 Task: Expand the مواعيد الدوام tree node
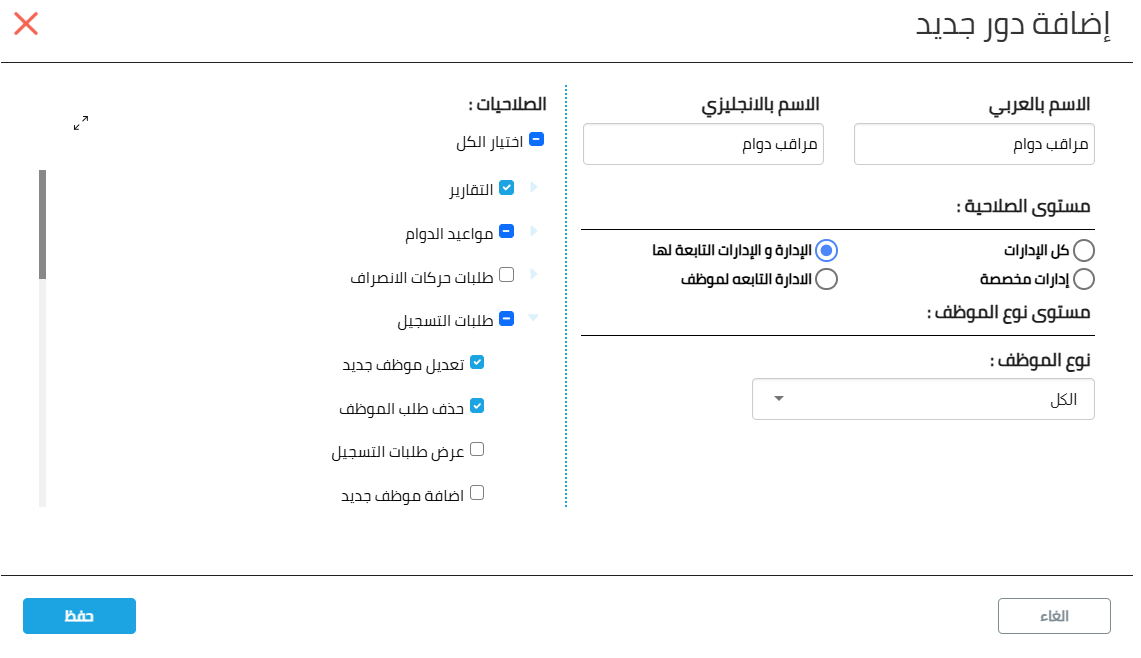(x=533, y=231)
